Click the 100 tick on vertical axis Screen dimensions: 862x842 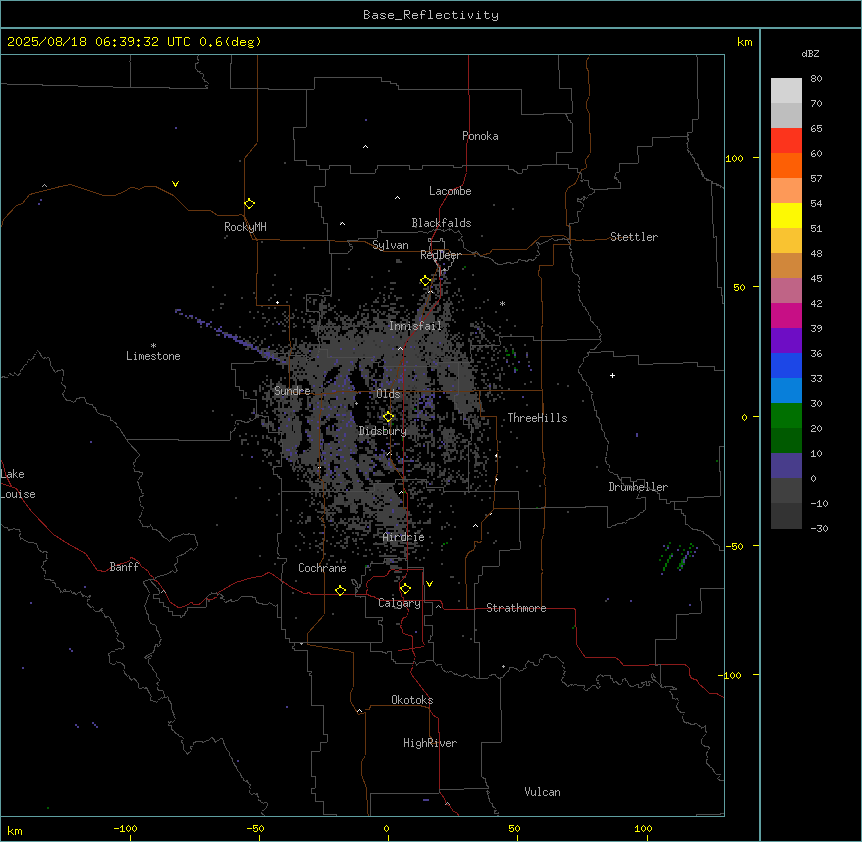(x=734, y=158)
